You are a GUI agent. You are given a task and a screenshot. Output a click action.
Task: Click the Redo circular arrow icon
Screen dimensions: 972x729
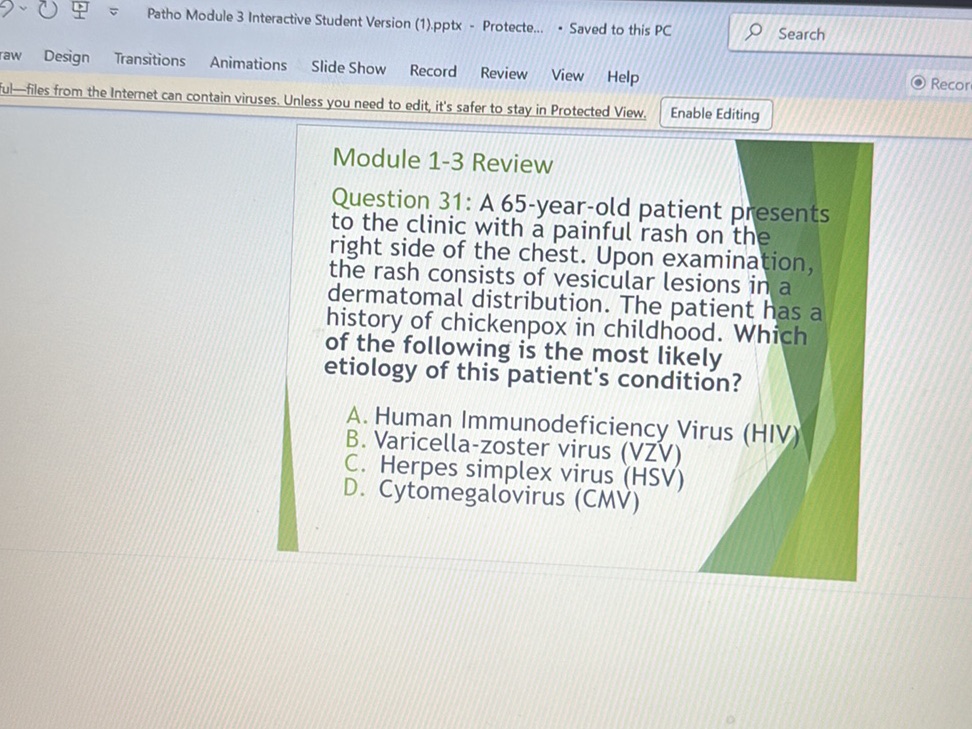point(49,11)
